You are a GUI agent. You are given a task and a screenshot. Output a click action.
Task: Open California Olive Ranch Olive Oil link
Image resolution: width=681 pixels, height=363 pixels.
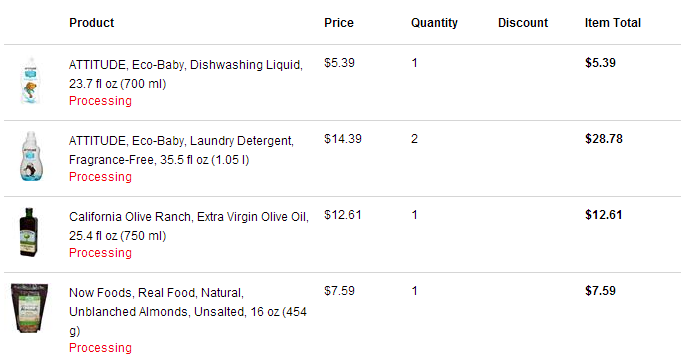coord(188,226)
